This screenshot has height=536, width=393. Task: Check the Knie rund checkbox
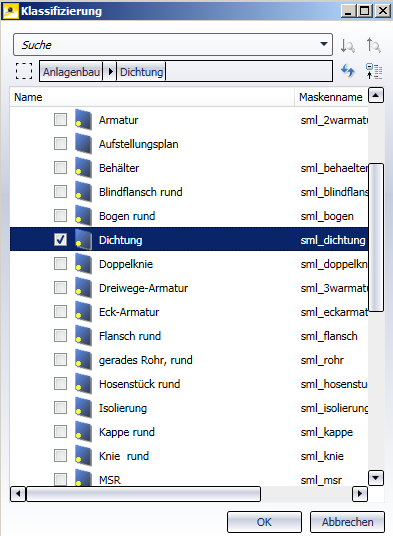(60, 455)
